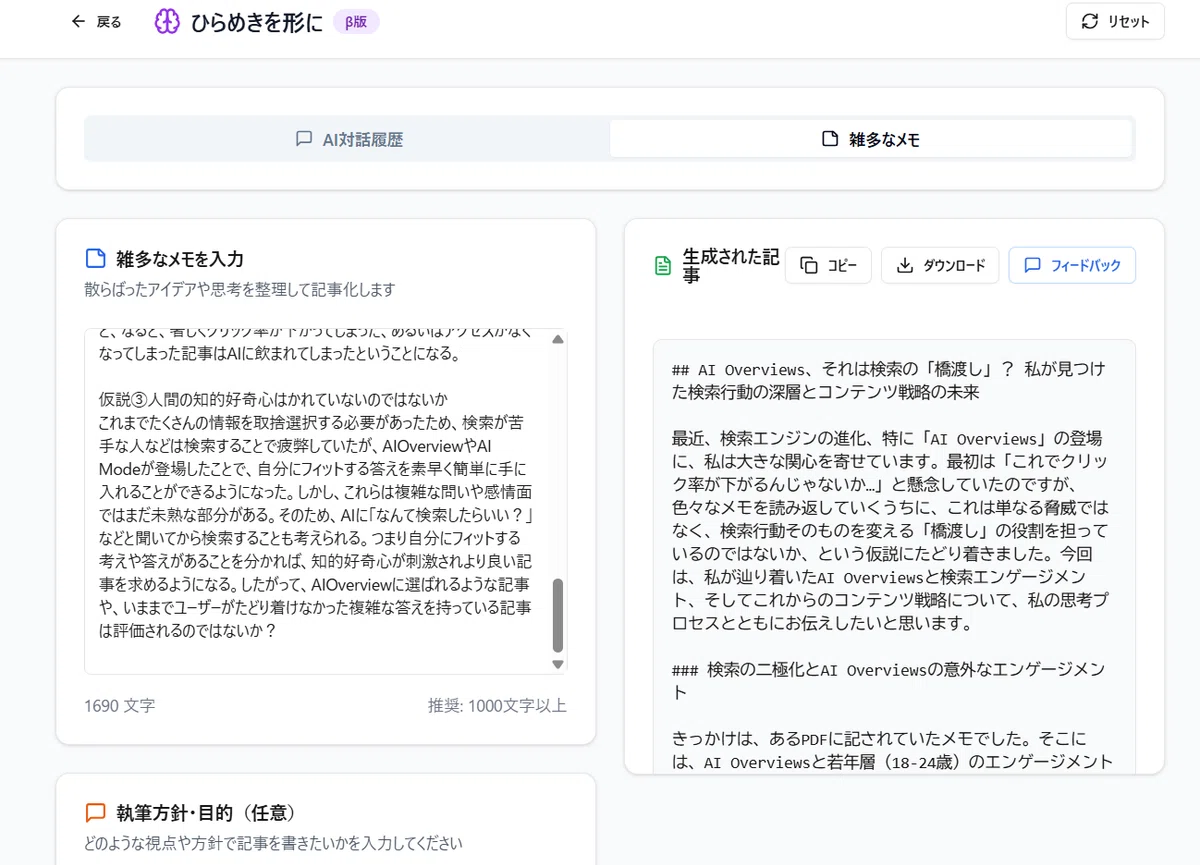Click the download arrow icon
Screen dimensions: 1200x865
point(904,265)
